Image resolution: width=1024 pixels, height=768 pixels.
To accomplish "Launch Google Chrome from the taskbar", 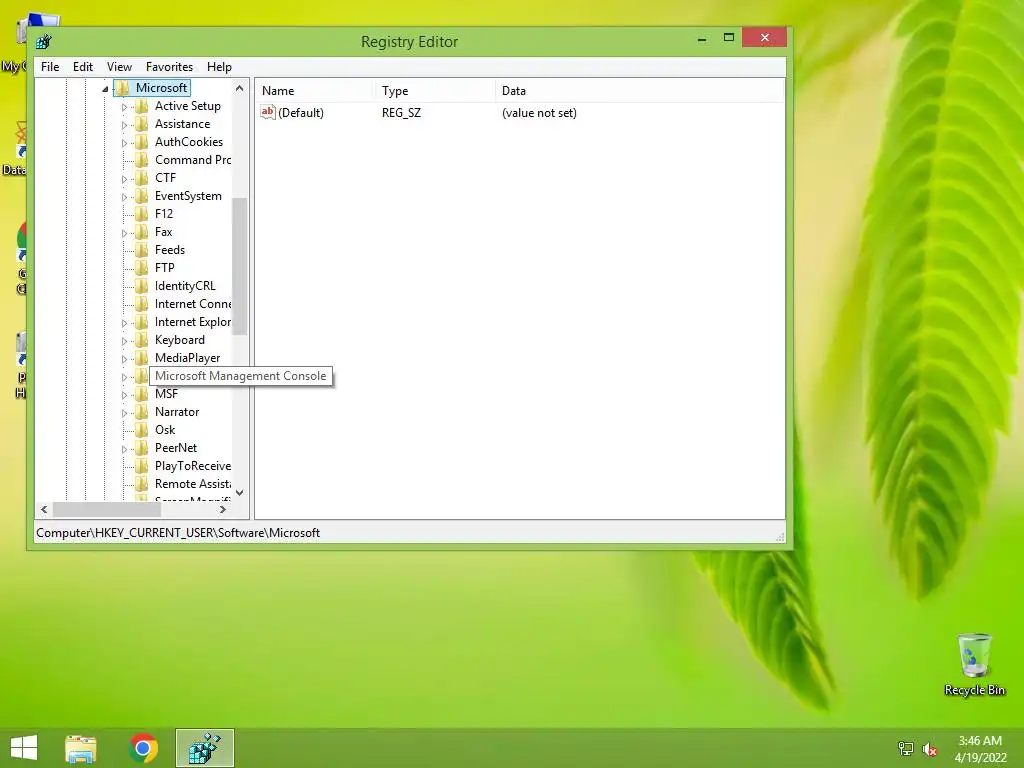I will 143,748.
